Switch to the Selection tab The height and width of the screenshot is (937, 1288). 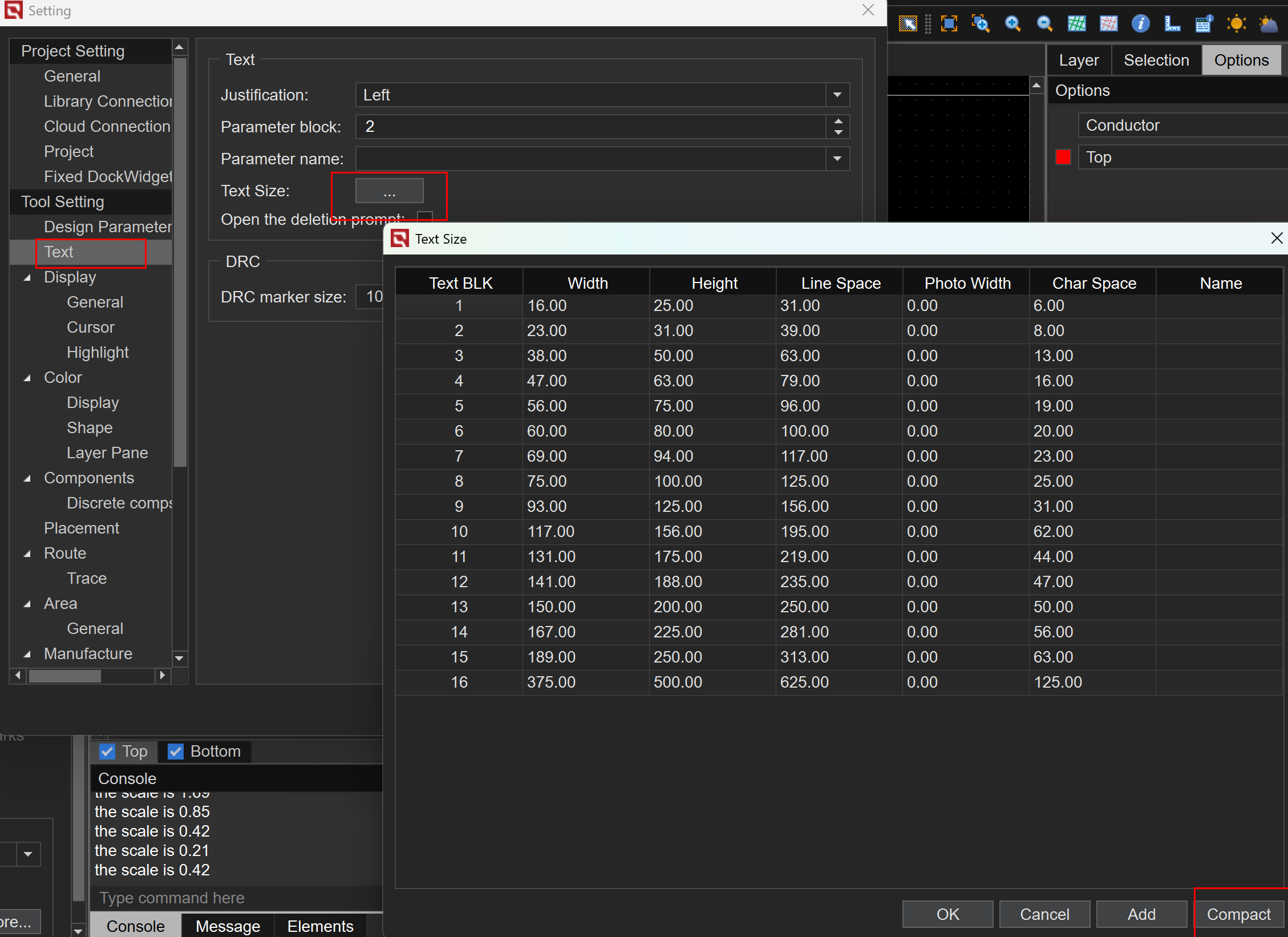click(1156, 60)
